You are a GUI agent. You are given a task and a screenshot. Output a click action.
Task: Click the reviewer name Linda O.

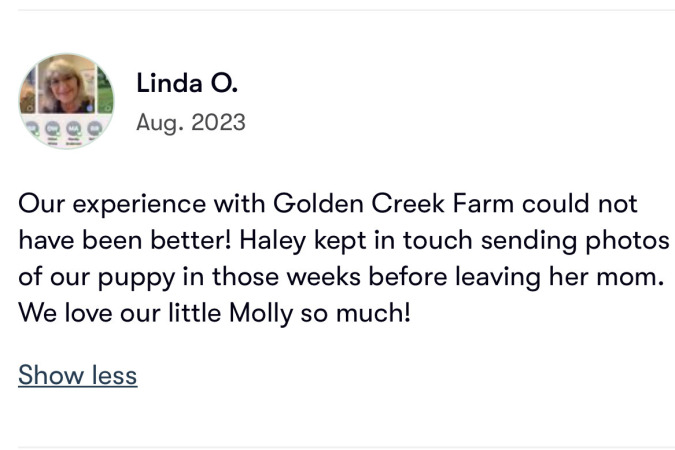187,83
